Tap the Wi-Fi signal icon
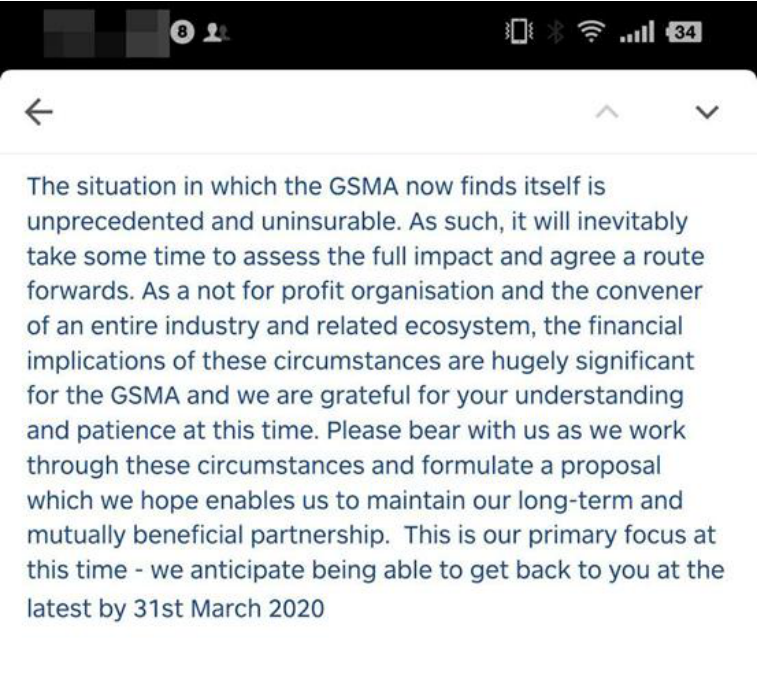The image size is (761, 681). [x=591, y=32]
